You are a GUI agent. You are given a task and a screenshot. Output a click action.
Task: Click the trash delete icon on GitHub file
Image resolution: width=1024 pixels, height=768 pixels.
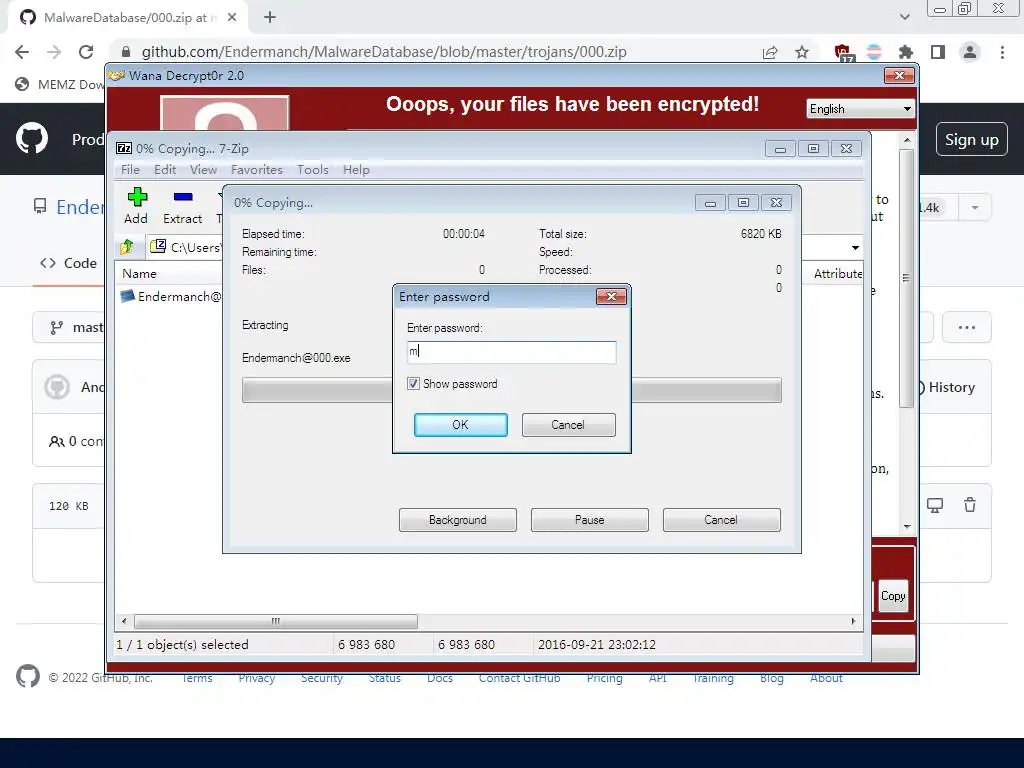coord(970,505)
